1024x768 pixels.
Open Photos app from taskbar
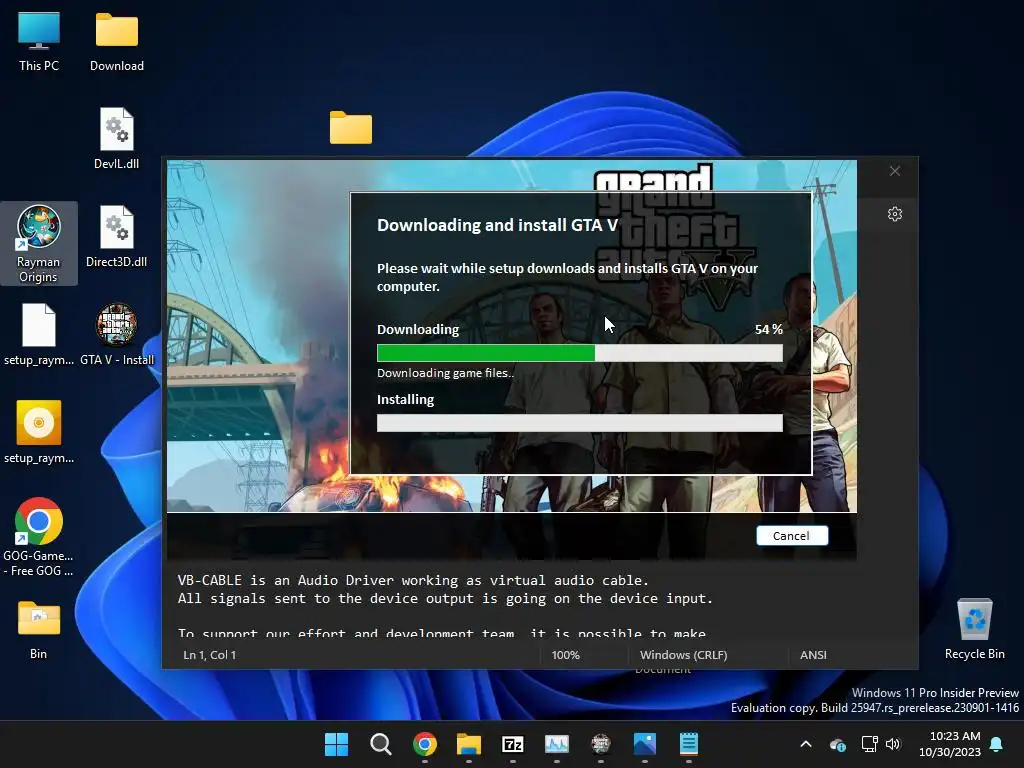point(645,744)
